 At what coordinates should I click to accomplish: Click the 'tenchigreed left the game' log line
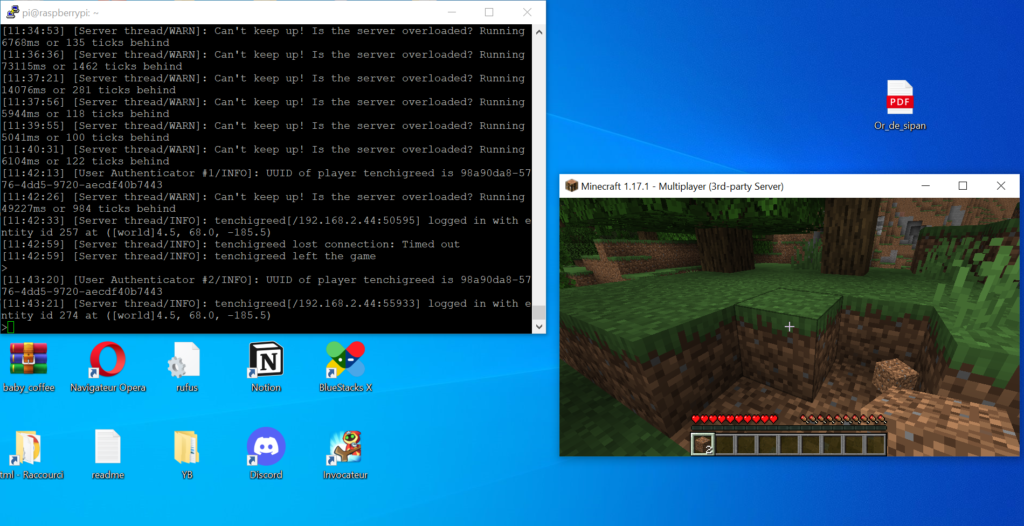pos(188,256)
